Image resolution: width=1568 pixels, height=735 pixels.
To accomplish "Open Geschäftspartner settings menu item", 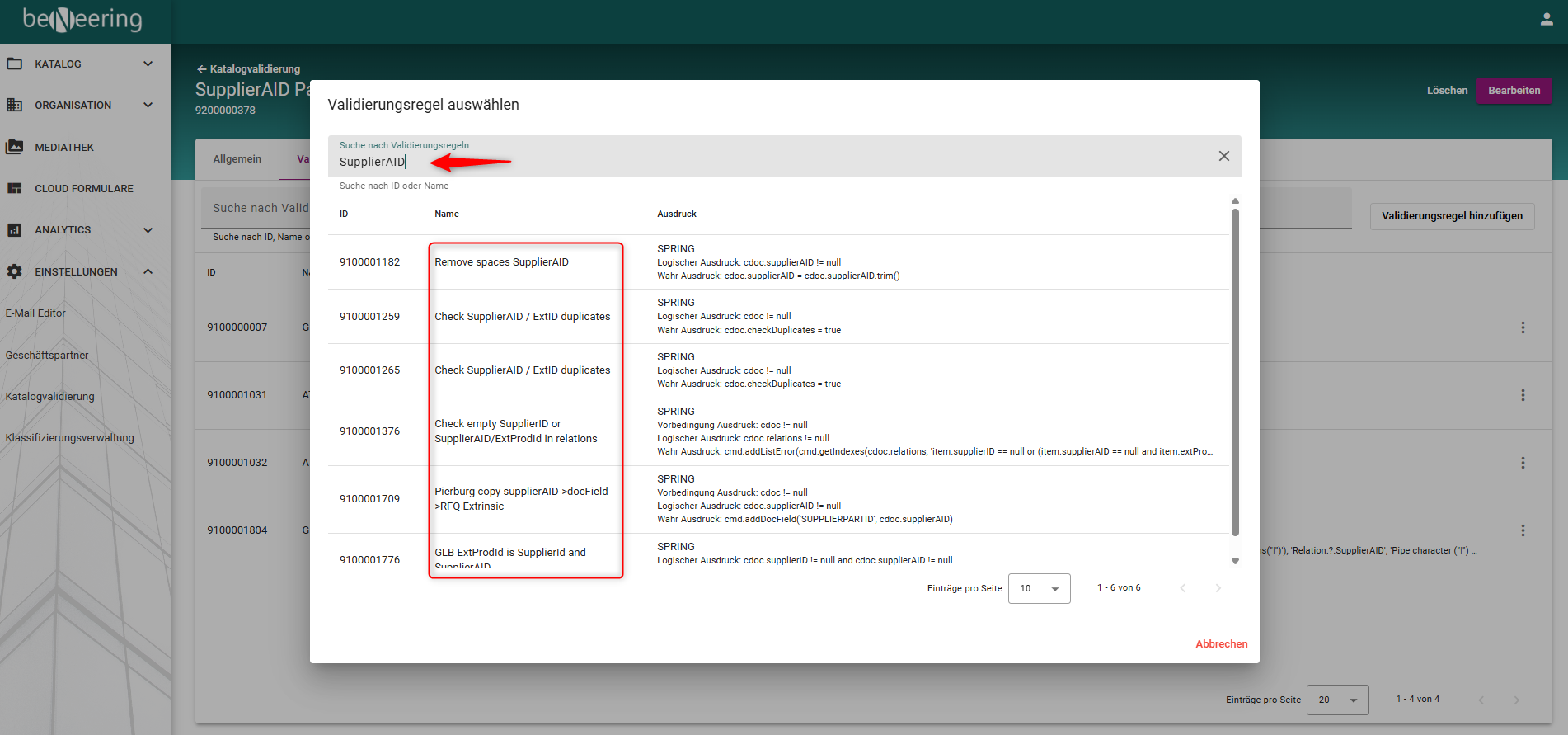I will (x=47, y=356).
